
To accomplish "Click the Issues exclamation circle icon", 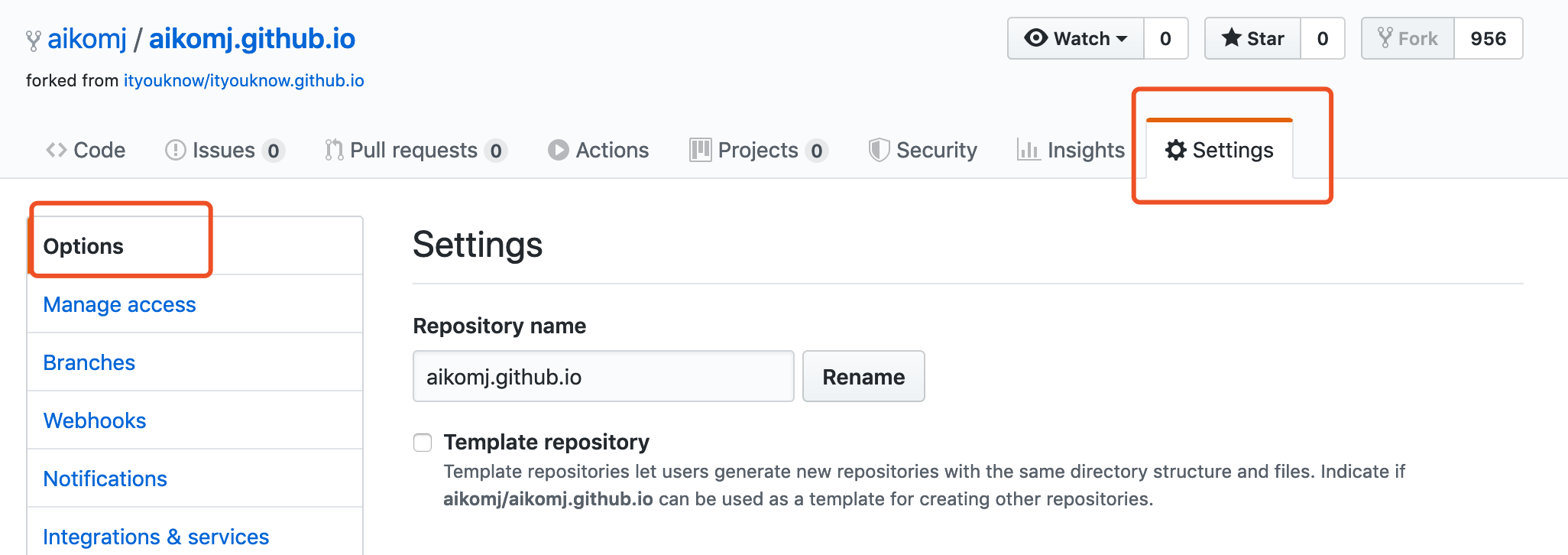I will [x=175, y=150].
